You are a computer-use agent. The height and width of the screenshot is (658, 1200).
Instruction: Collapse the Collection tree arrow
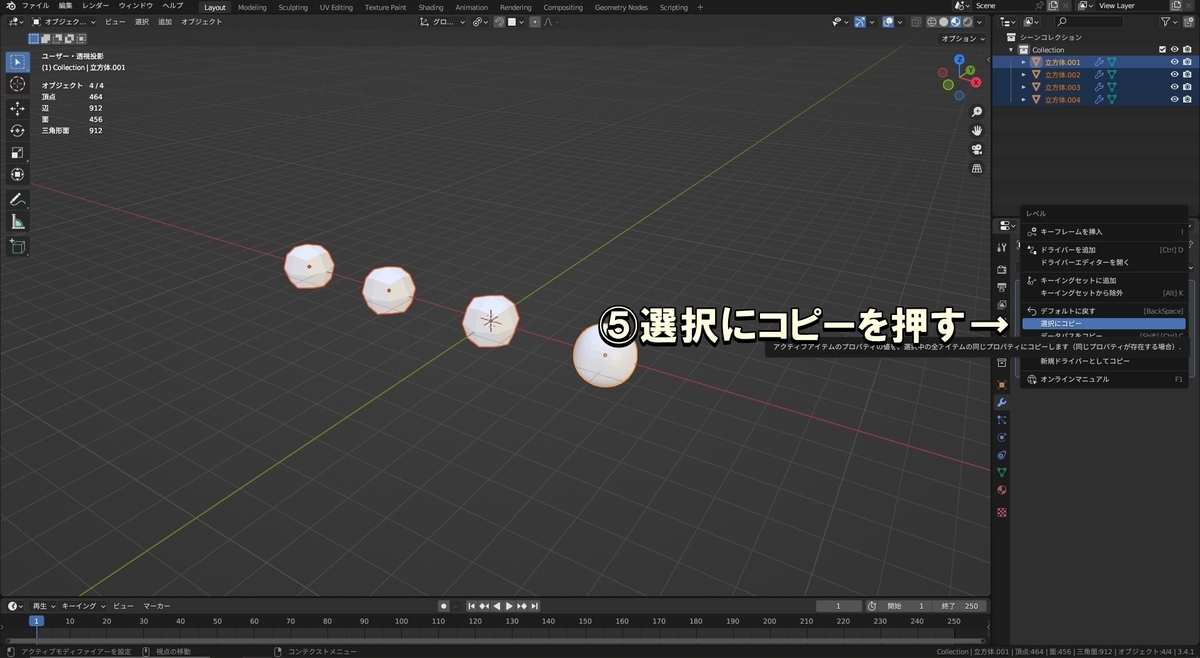pyautogui.click(x=1012, y=49)
